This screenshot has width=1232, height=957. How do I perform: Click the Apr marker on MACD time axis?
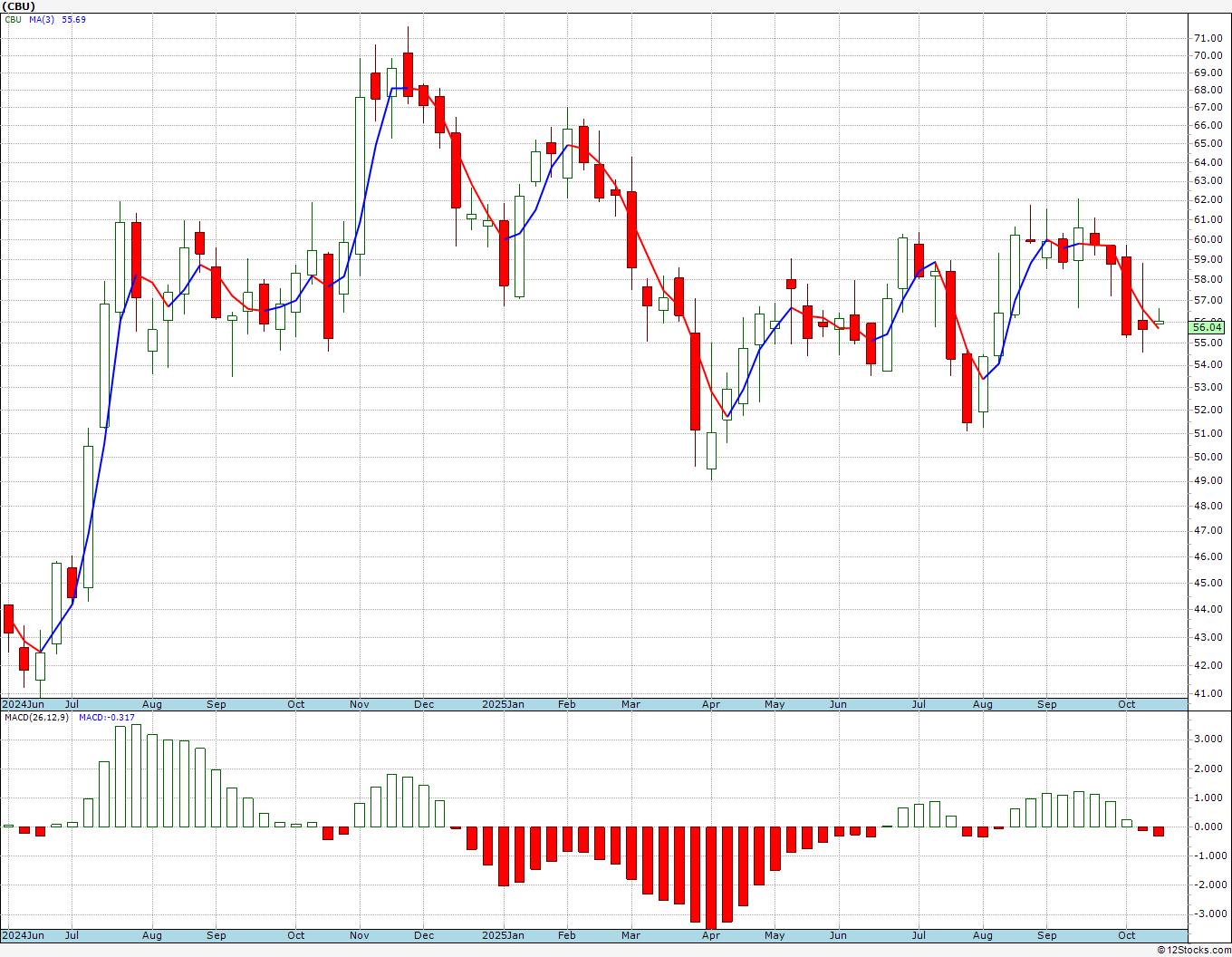click(711, 935)
